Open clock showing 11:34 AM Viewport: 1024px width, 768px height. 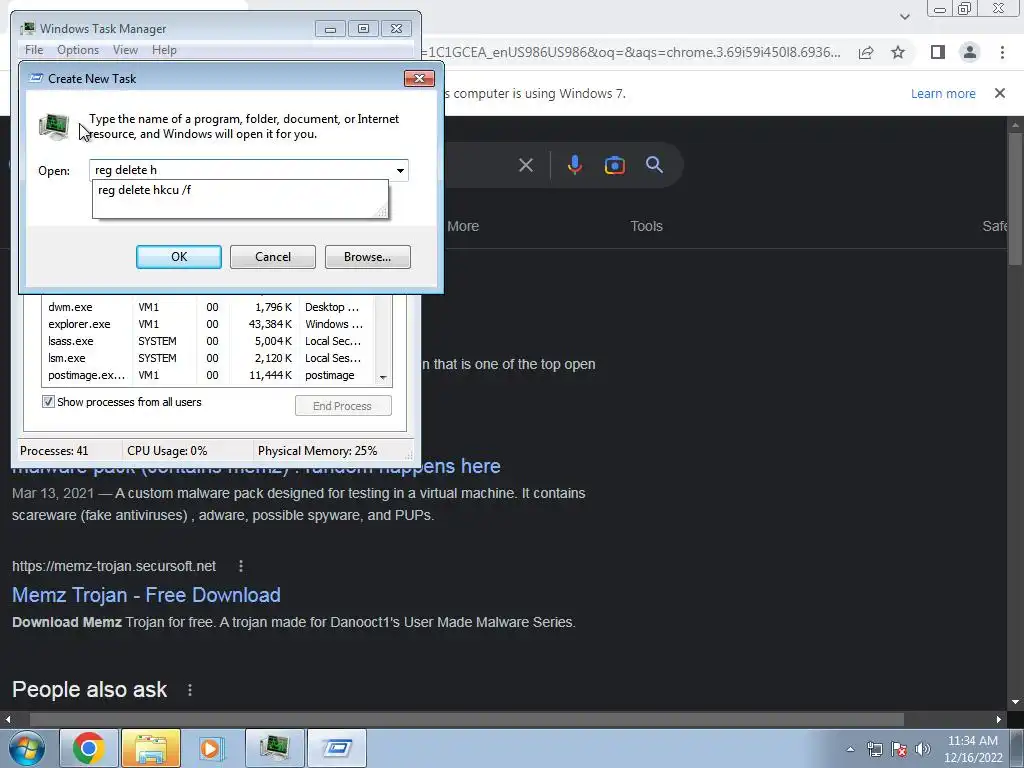pos(972,749)
